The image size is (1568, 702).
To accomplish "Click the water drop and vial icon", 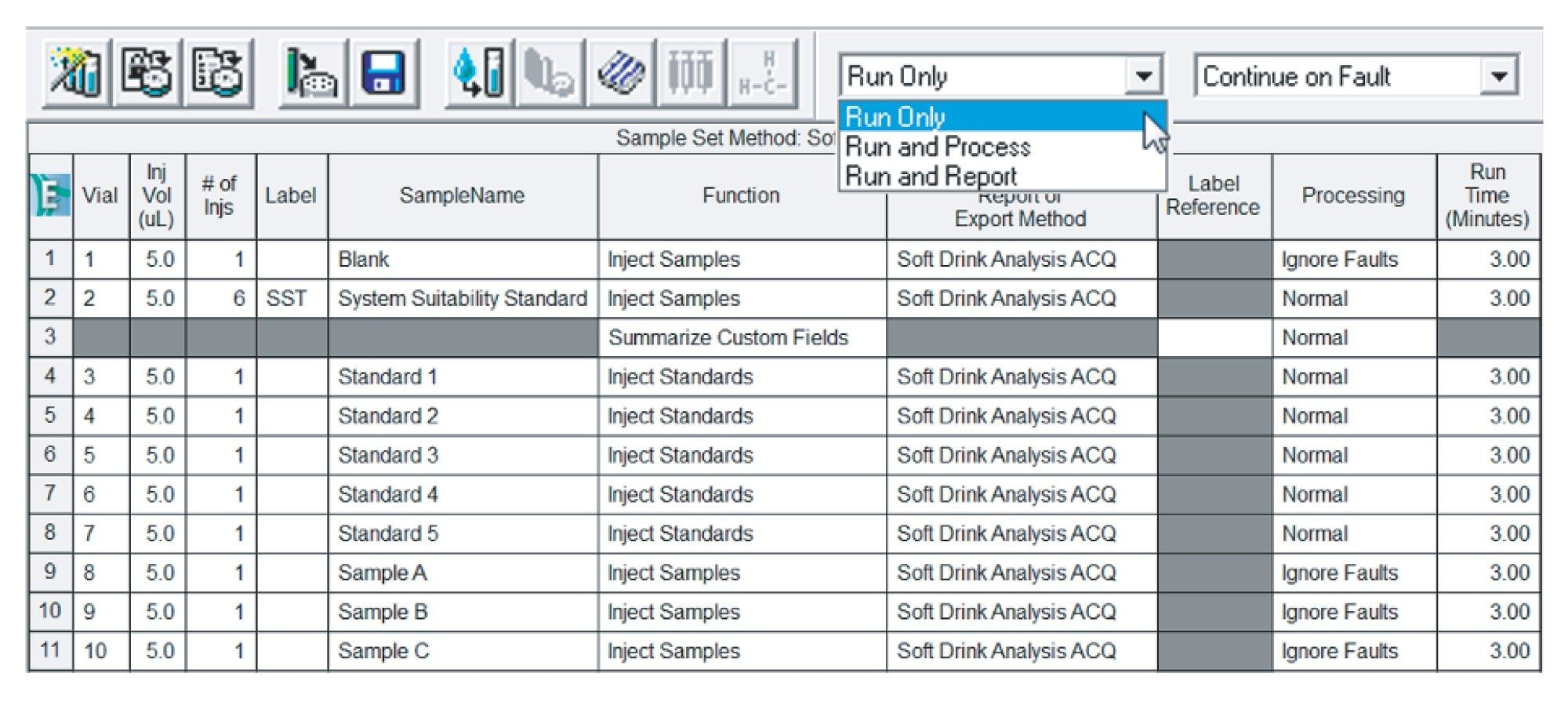I will [x=478, y=73].
